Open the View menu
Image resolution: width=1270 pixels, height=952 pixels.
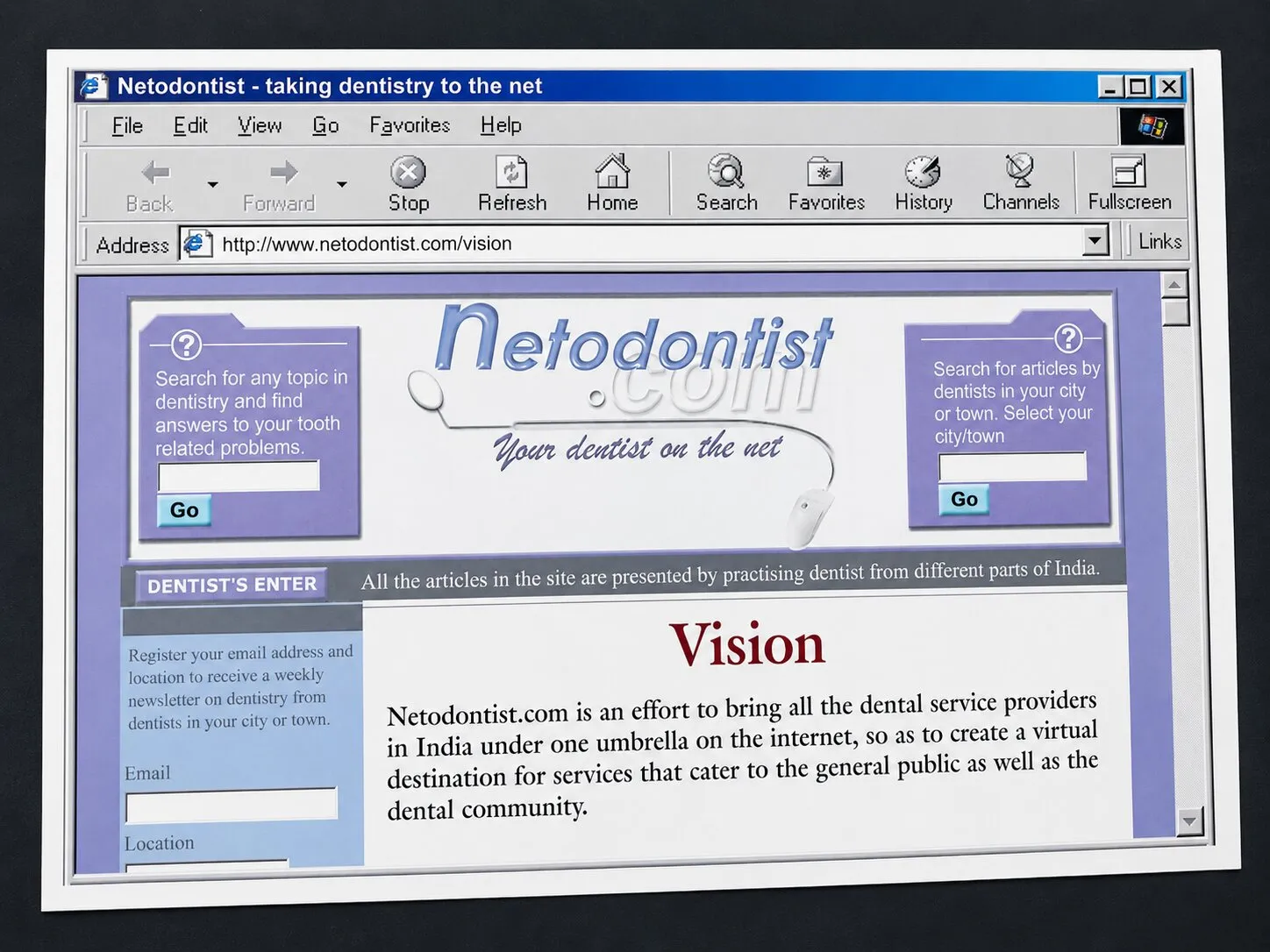pos(260,126)
